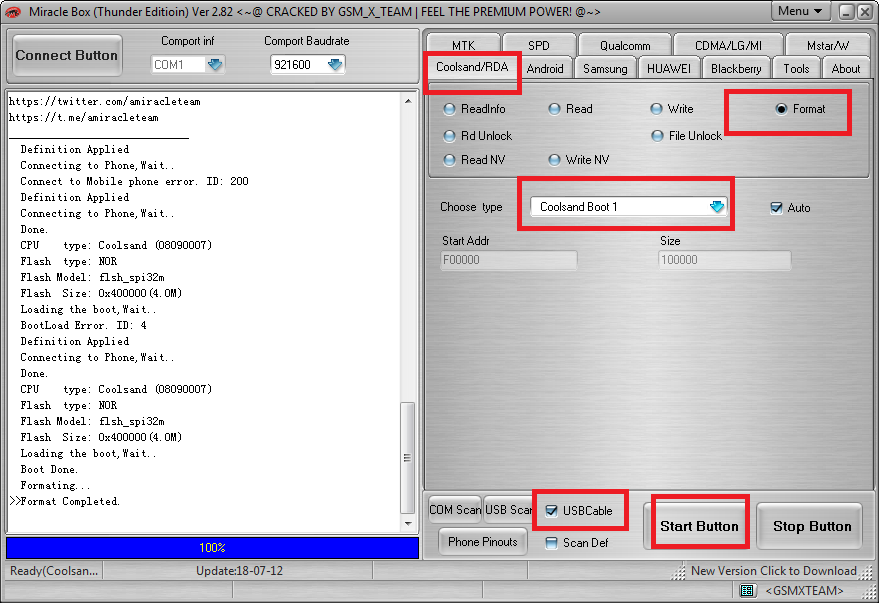The image size is (879, 603).
Task: Click the keyboard icon in the status bar
Action: click(746, 590)
